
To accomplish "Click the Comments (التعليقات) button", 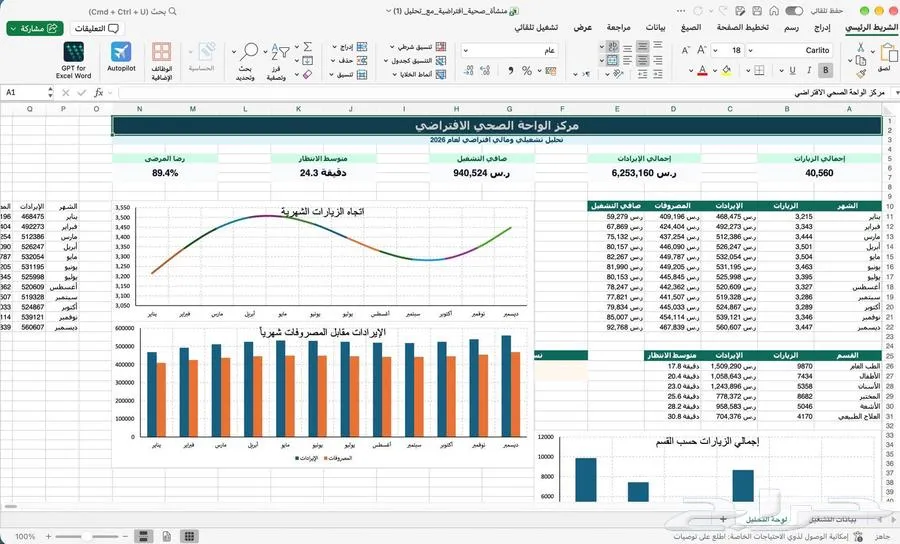I will pyautogui.click(x=97, y=28).
